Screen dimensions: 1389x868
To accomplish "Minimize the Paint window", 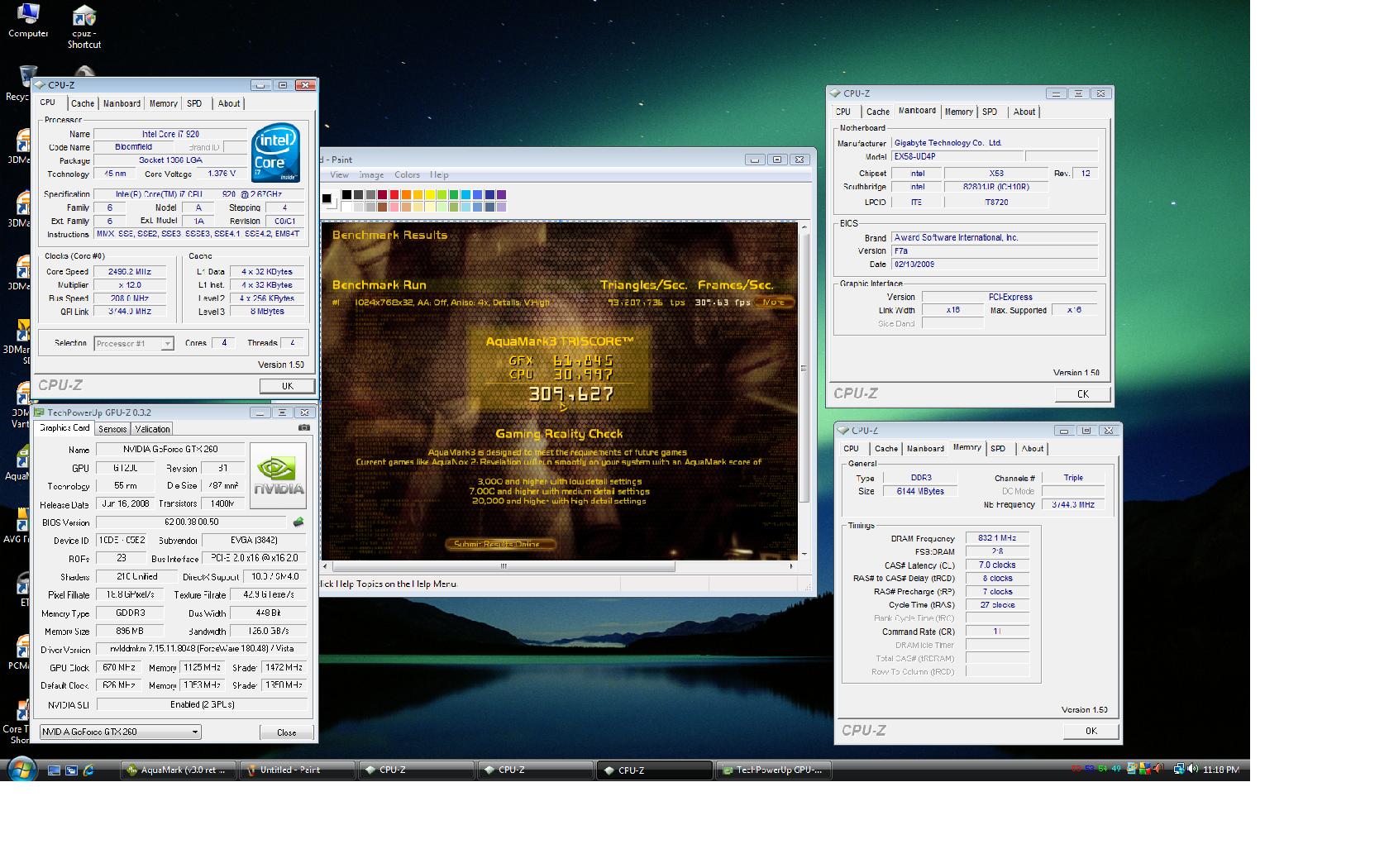I will click(754, 160).
